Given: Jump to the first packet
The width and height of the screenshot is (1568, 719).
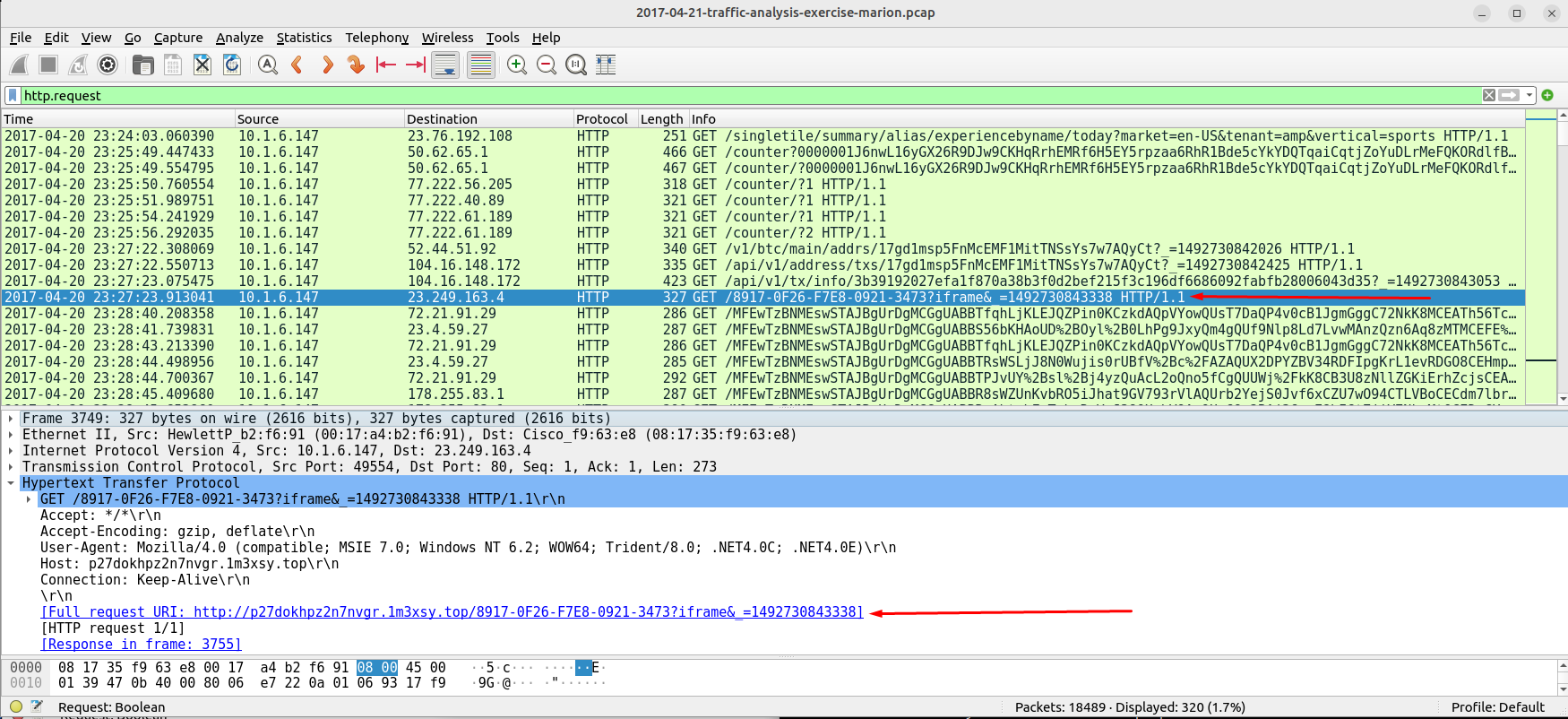Looking at the screenshot, I should click(x=386, y=65).
